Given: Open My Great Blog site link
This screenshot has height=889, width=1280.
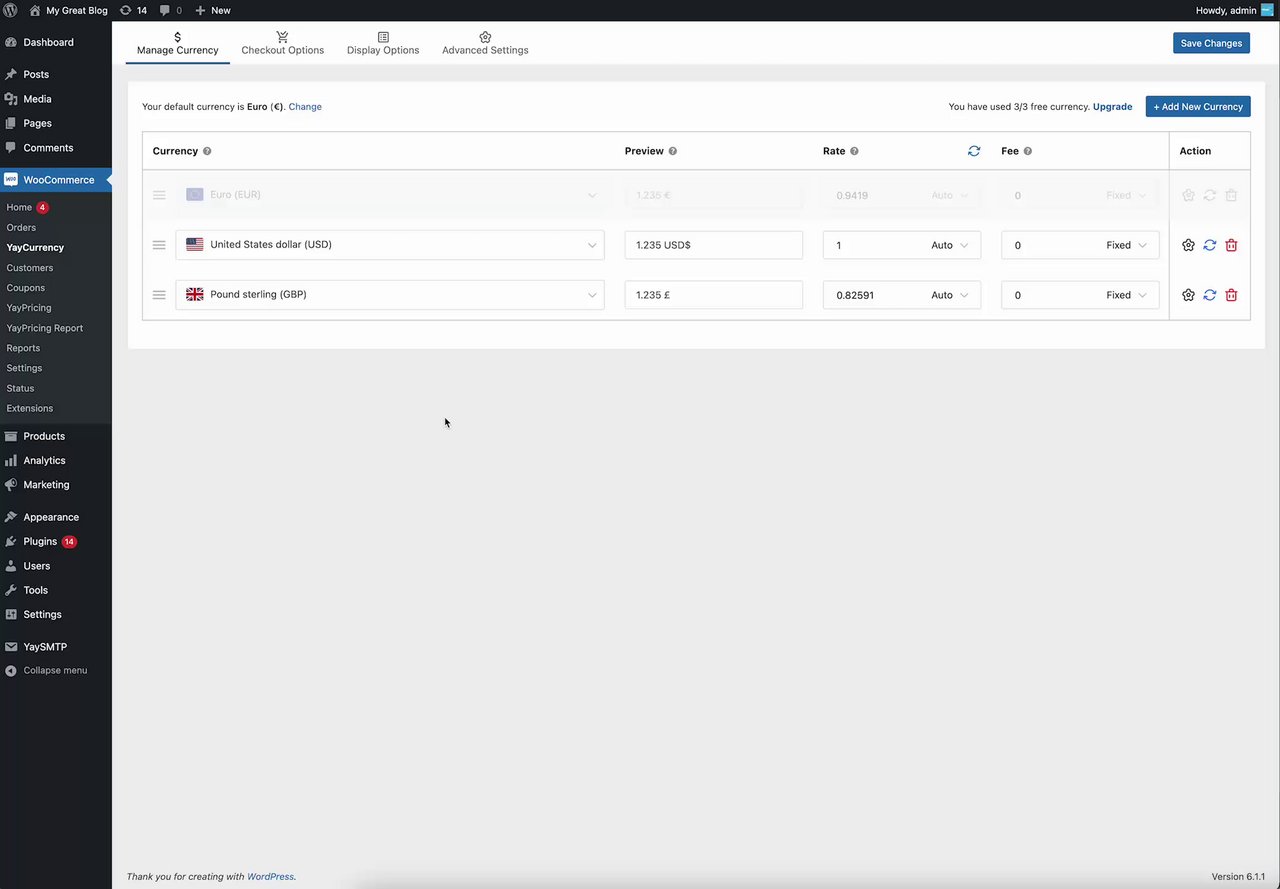Looking at the screenshot, I should click(68, 10).
